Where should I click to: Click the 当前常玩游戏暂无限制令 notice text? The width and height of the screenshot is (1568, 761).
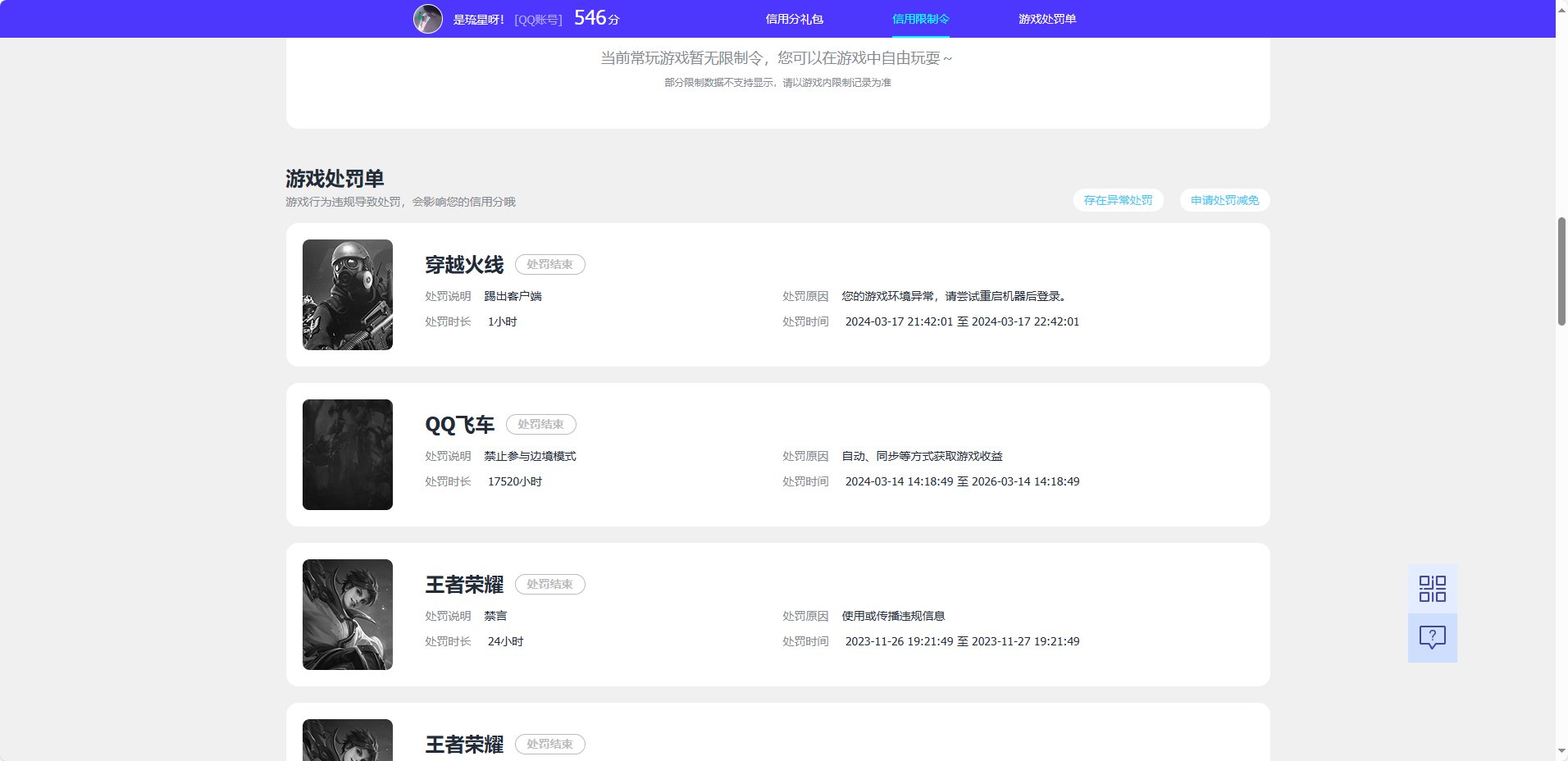click(x=777, y=58)
